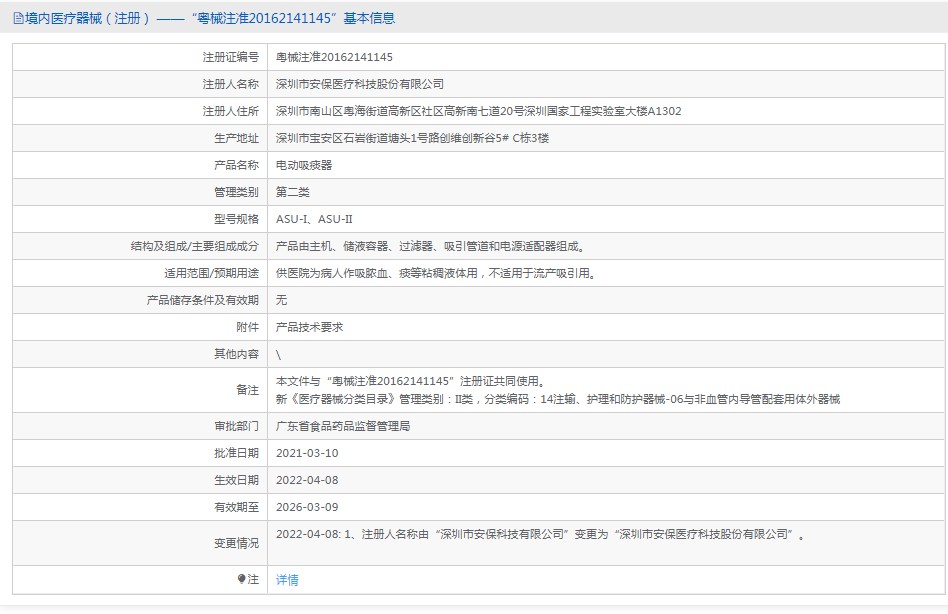Image resolution: width=948 pixels, height=614 pixels.
Task: Click the 注册证编号 label cell
Action: [140, 57]
